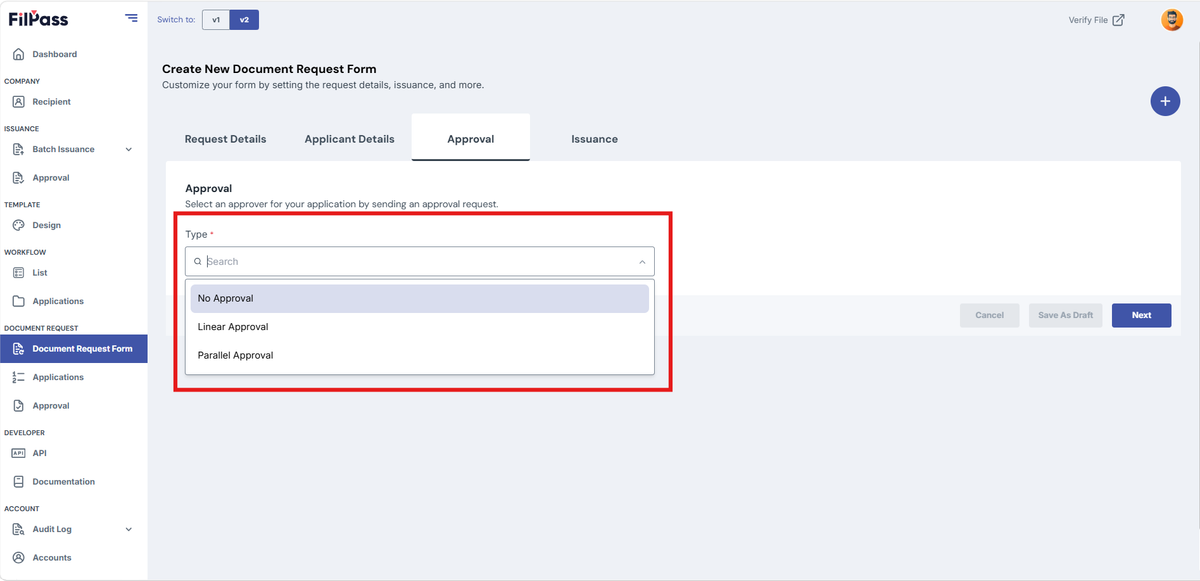Select No Approval option

click(x=420, y=298)
